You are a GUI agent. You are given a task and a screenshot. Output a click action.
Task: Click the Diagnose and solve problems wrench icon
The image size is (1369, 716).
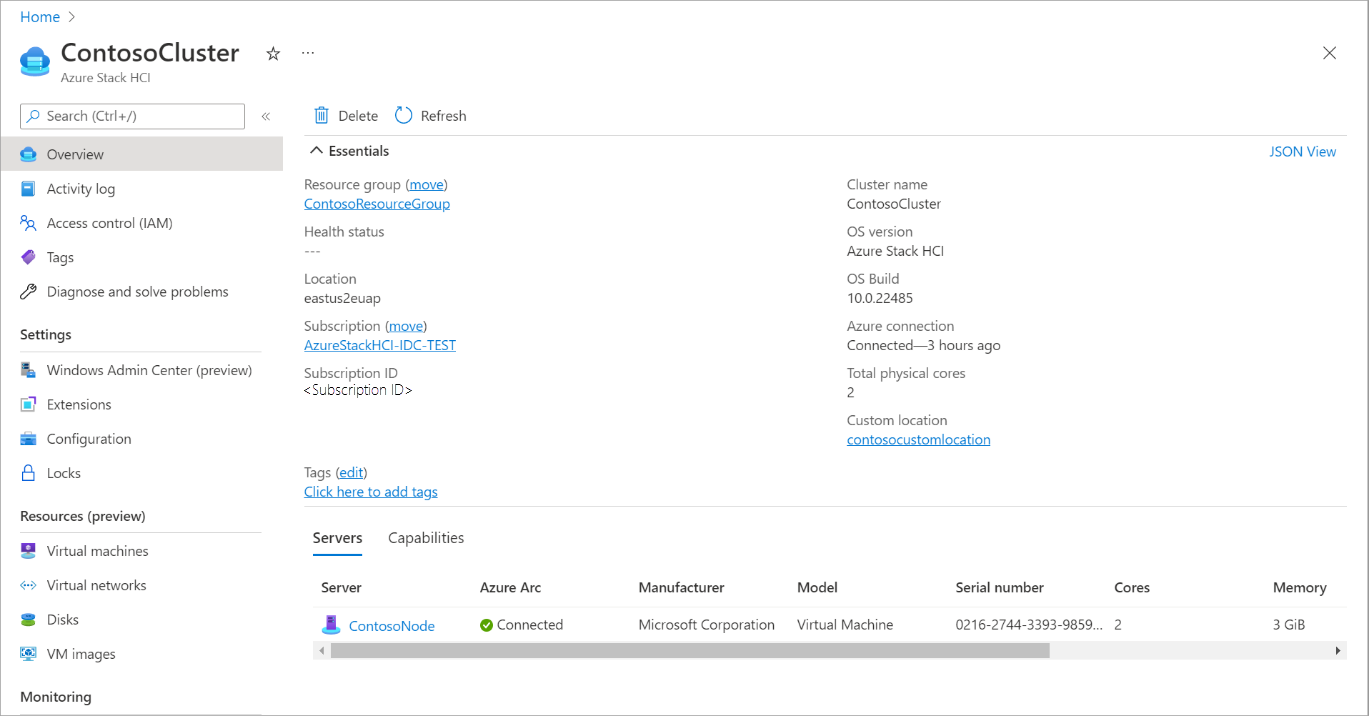pyautogui.click(x=28, y=292)
